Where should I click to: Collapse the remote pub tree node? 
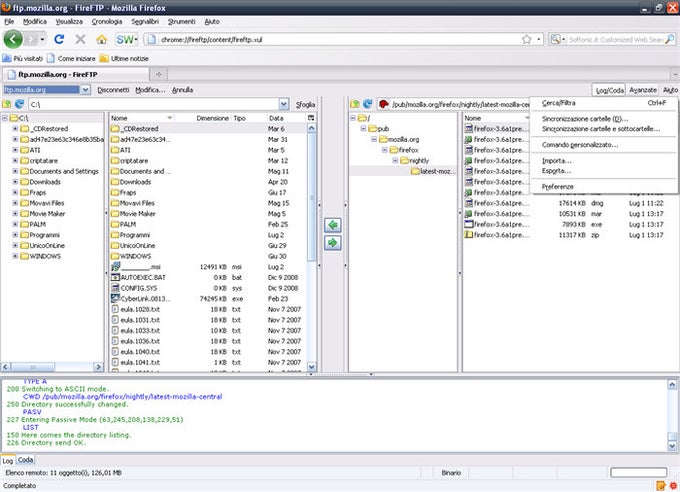363,129
